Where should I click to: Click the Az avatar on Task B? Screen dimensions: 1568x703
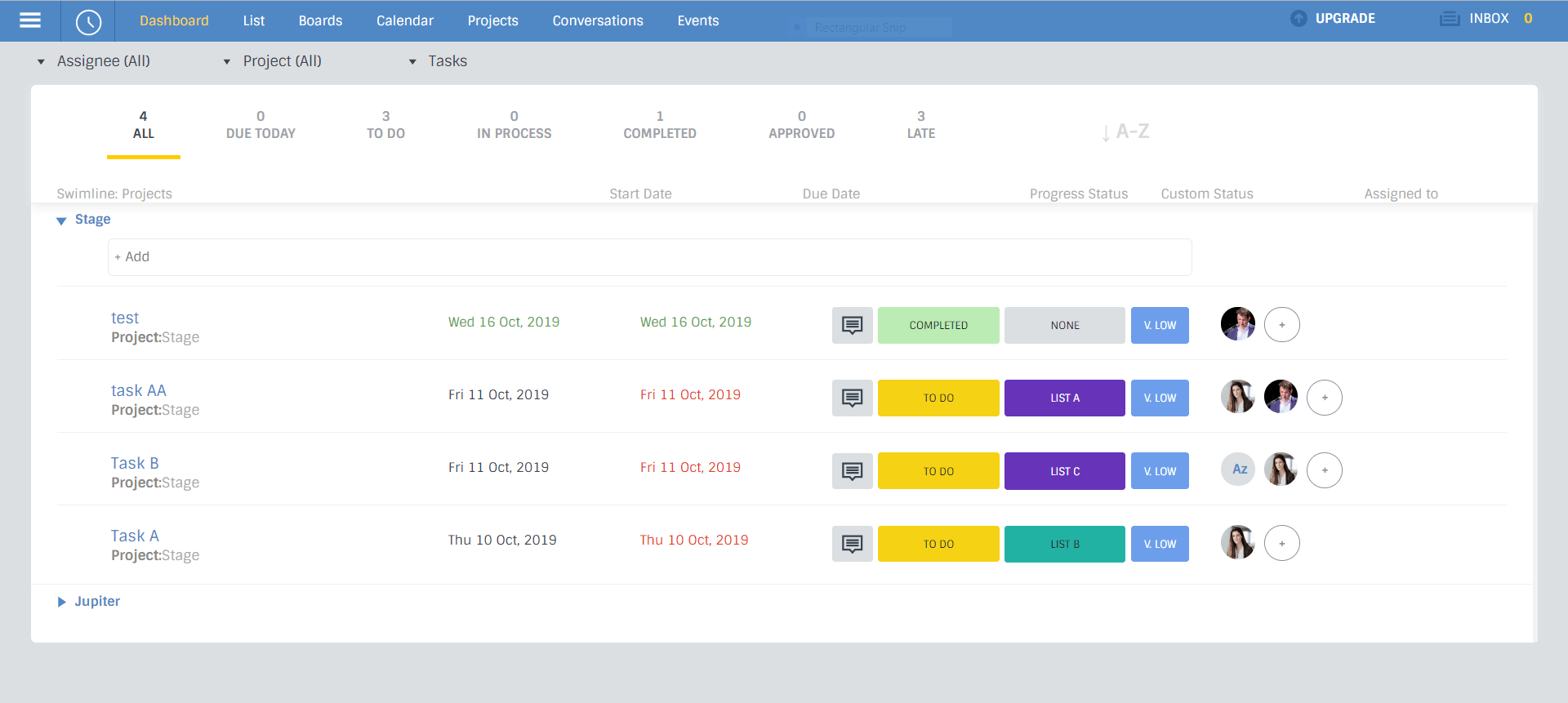[x=1238, y=469]
